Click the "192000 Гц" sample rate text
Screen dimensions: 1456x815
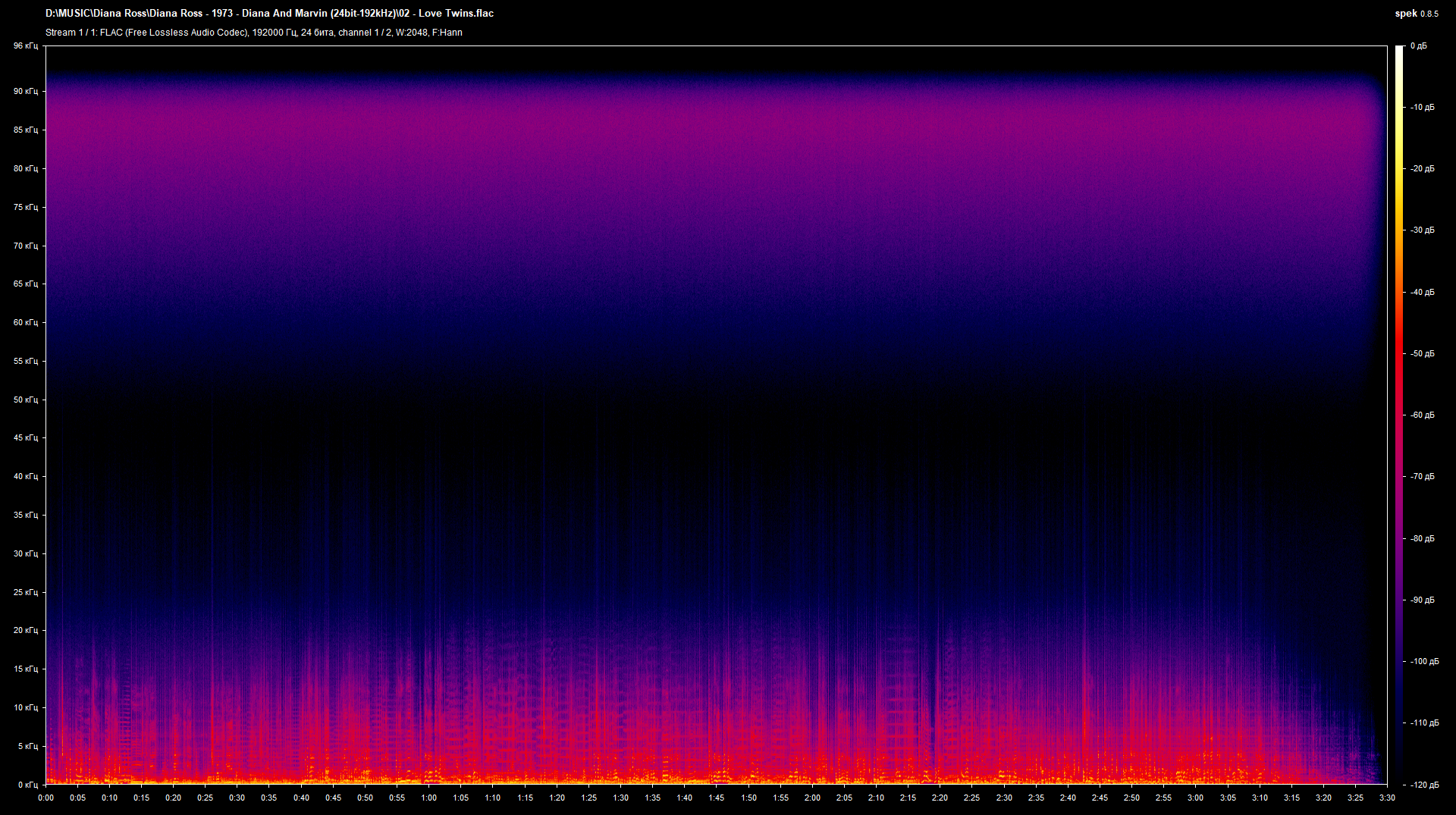[274, 33]
